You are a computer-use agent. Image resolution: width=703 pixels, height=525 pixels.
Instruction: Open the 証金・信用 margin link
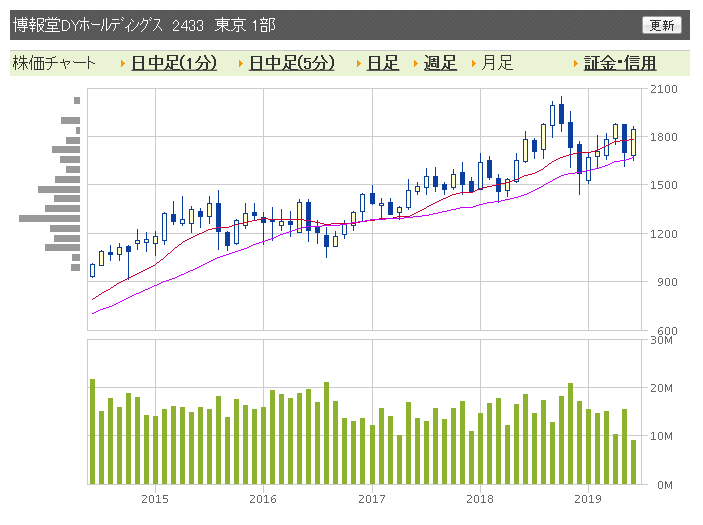620,63
